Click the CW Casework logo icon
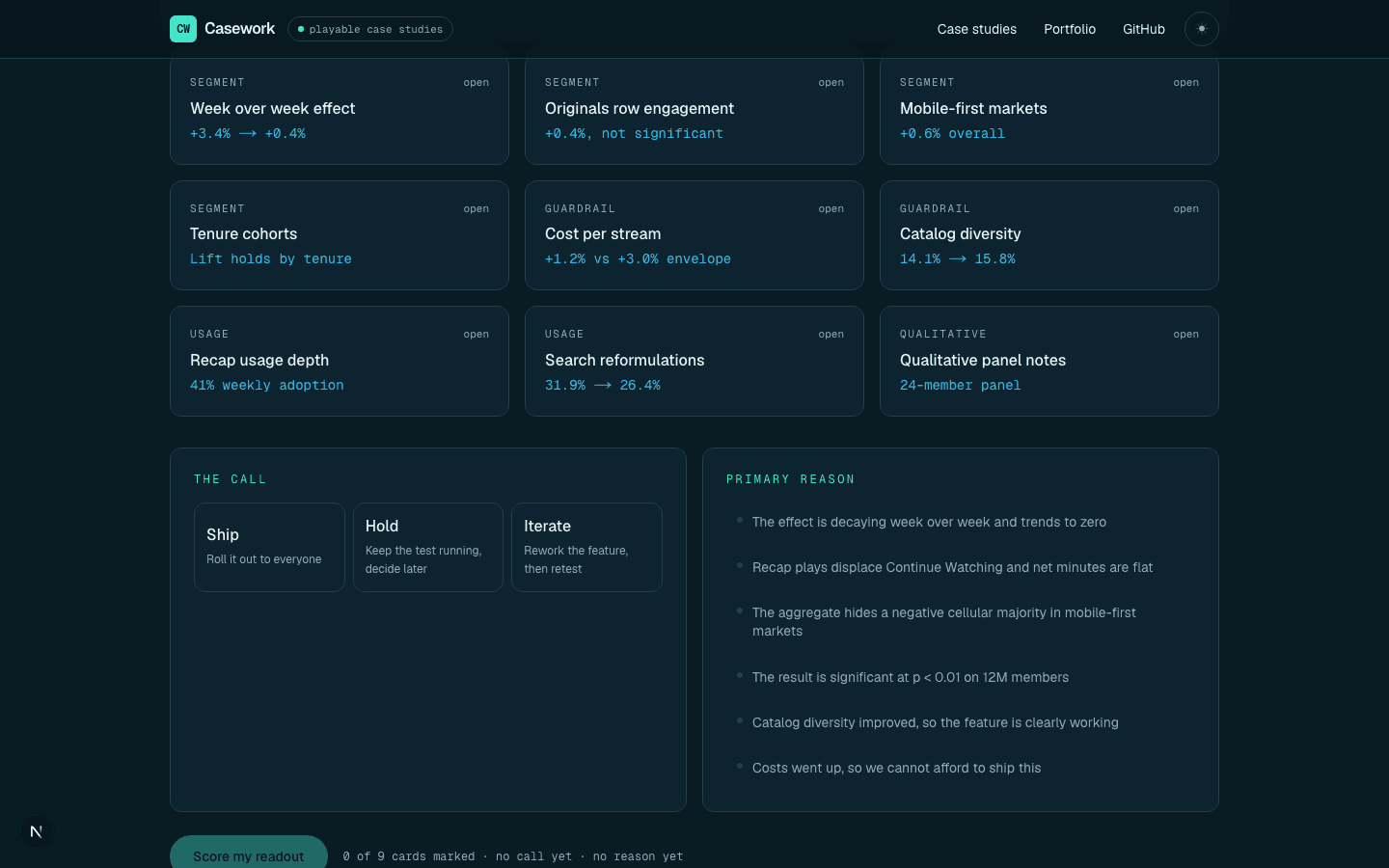This screenshot has width=1389, height=868. pos(183,29)
